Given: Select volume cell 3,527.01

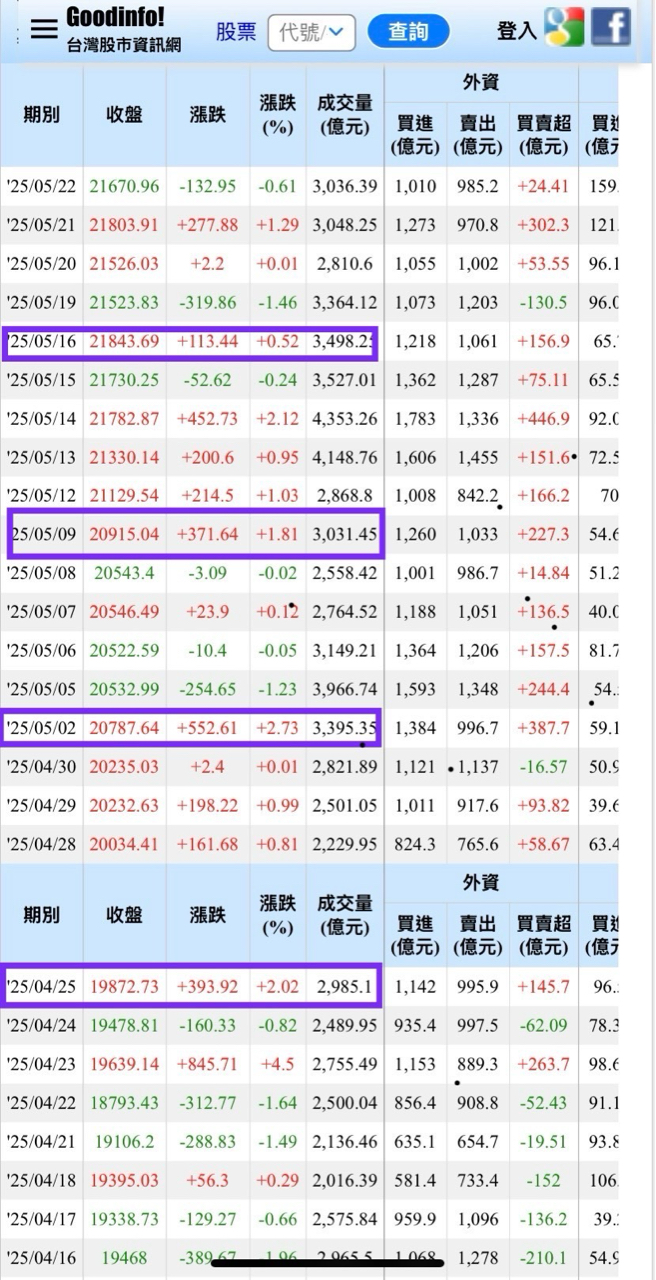Looking at the screenshot, I should 345,381.
